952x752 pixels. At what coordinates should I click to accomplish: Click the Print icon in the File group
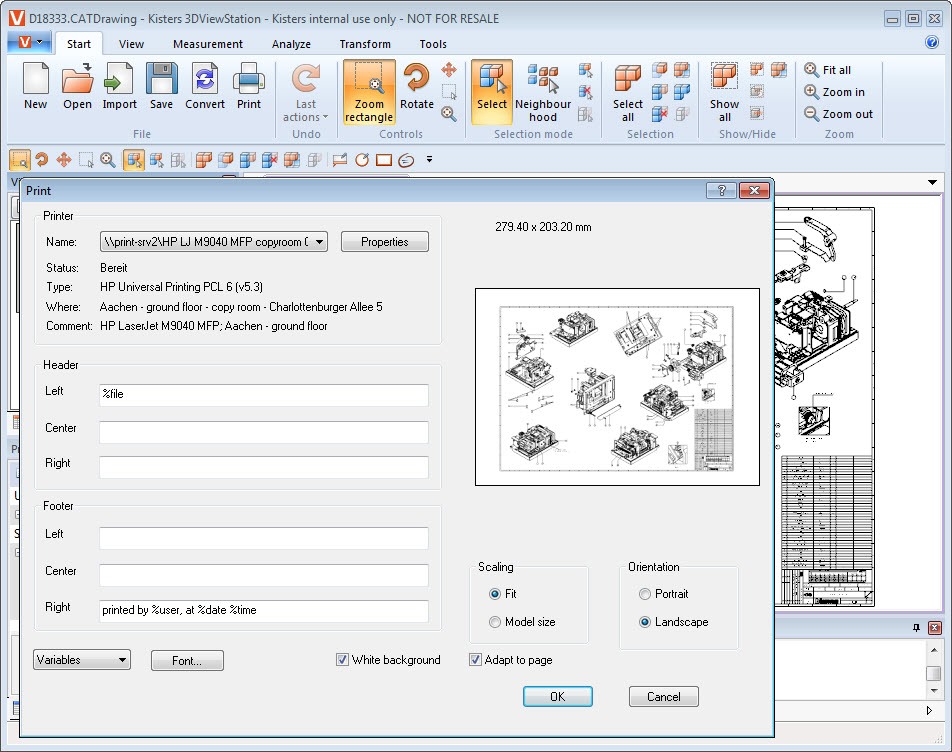pos(249,86)
